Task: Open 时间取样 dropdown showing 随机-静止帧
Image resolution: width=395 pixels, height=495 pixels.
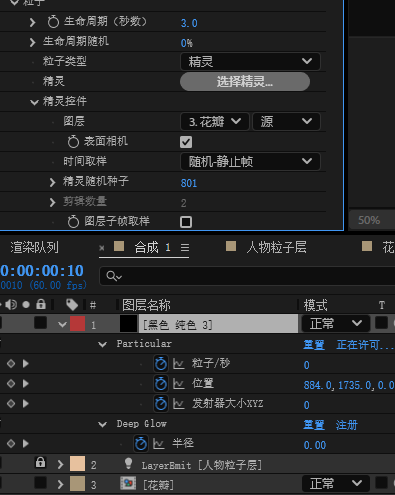Action: 250,162
